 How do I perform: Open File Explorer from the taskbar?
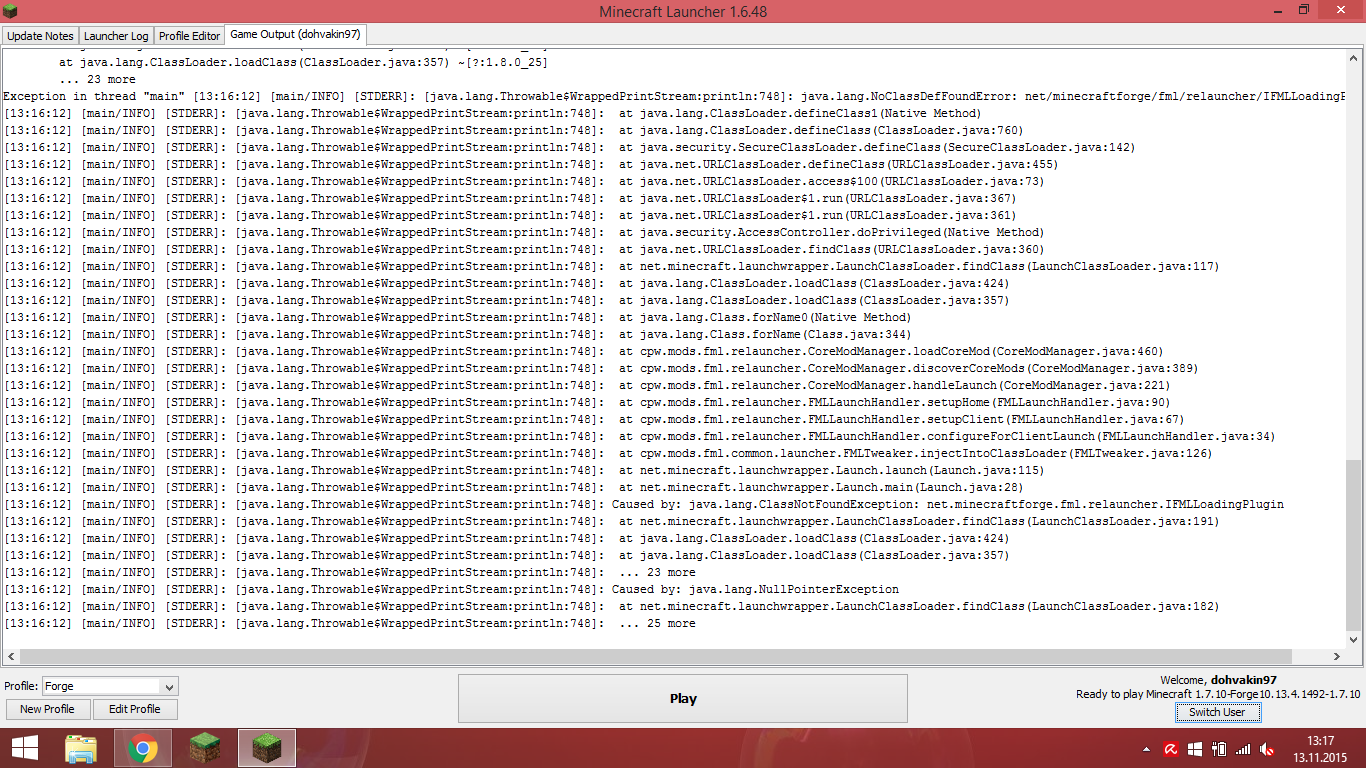81,748
